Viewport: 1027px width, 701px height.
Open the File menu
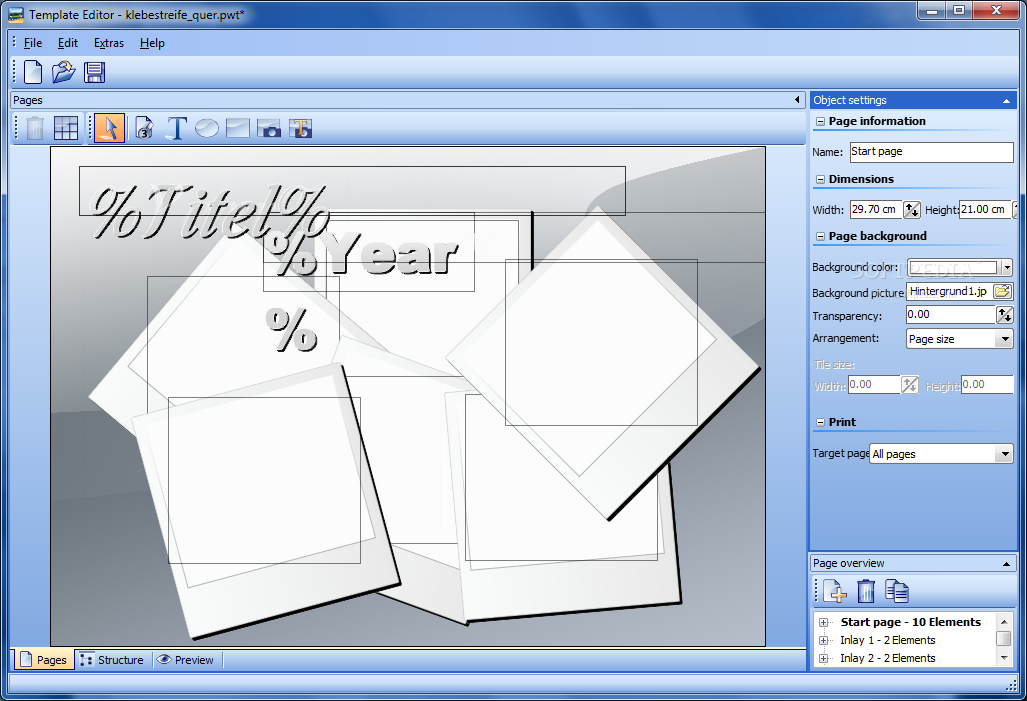(x=33, y=43)
